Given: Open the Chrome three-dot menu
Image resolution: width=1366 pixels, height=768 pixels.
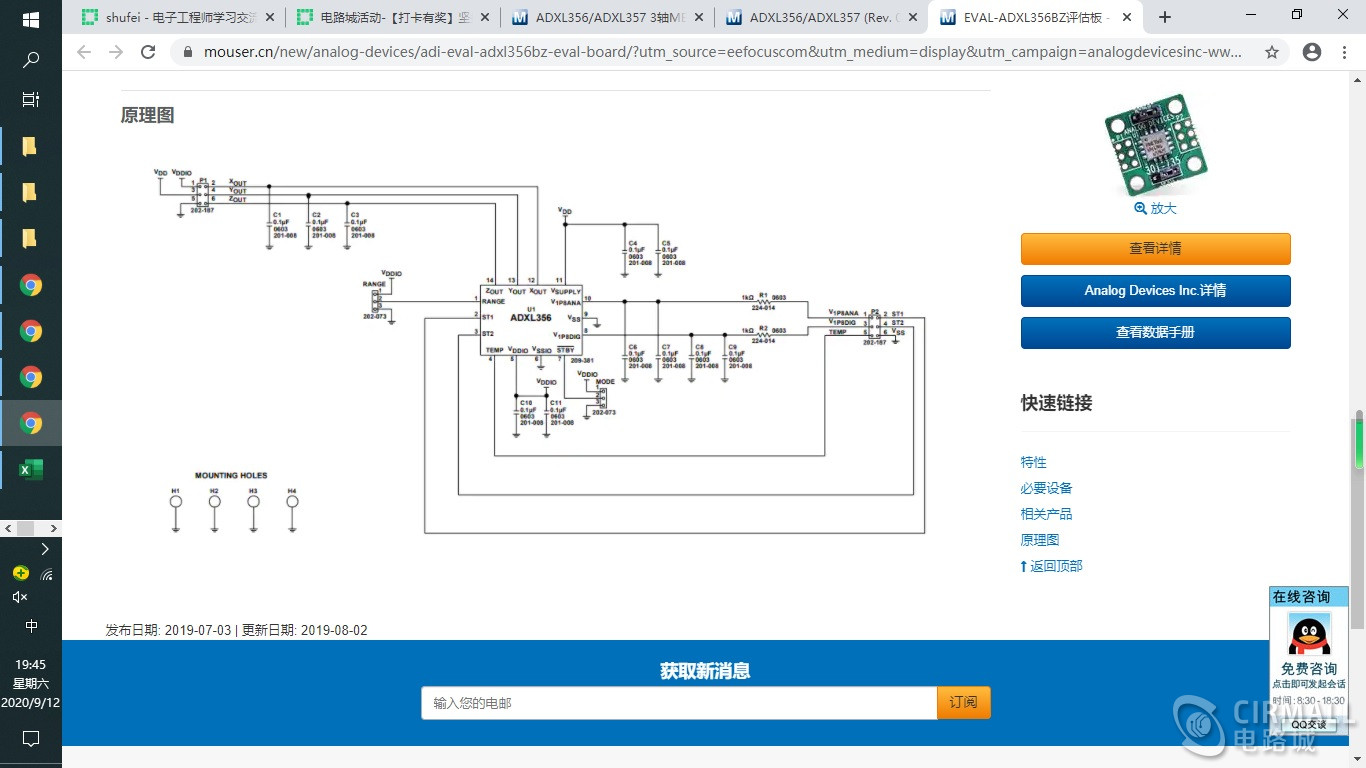Looking at the screenshot, I should 1346,52.
